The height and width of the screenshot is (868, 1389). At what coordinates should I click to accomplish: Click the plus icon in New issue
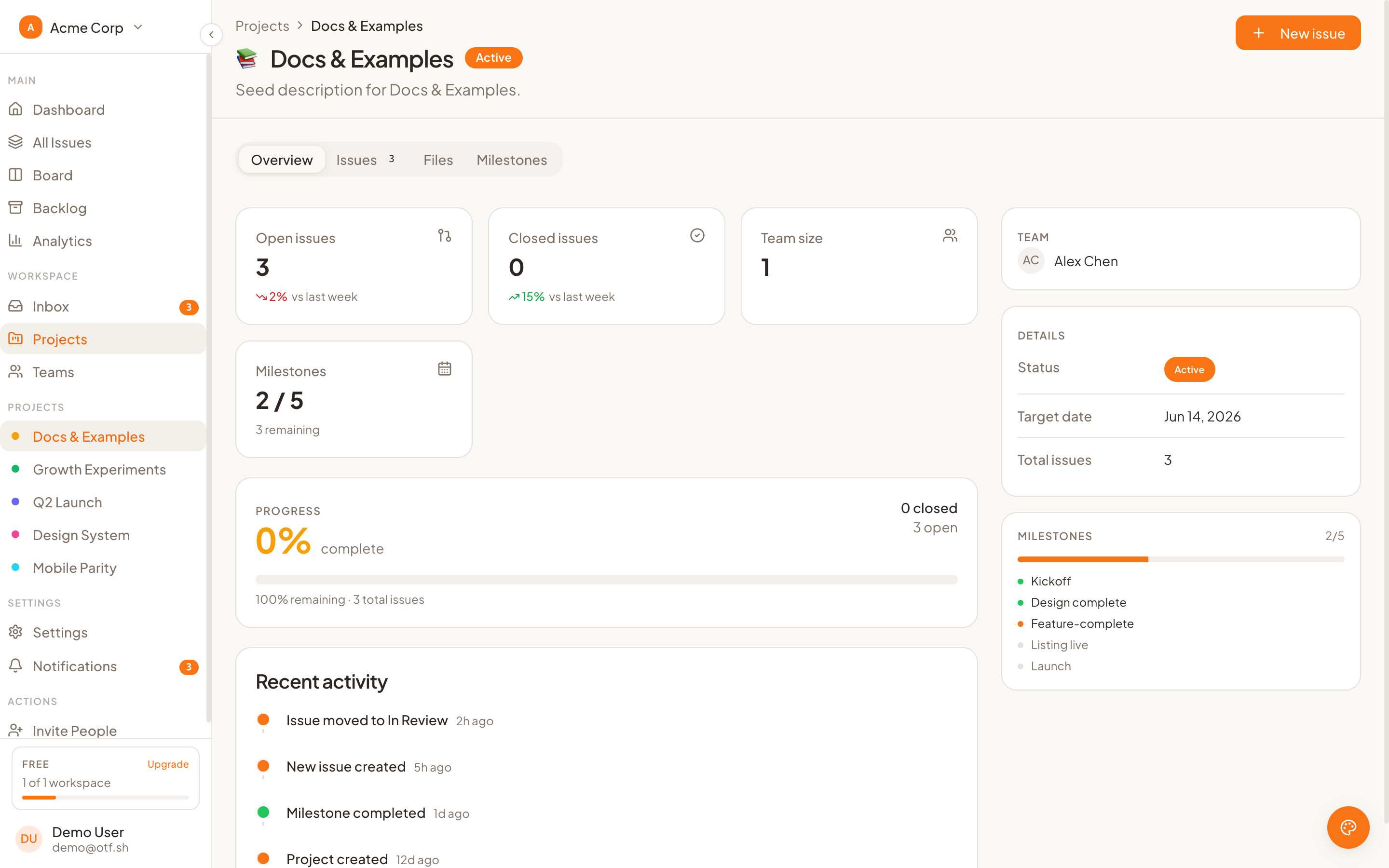(x=1258, y=33)
